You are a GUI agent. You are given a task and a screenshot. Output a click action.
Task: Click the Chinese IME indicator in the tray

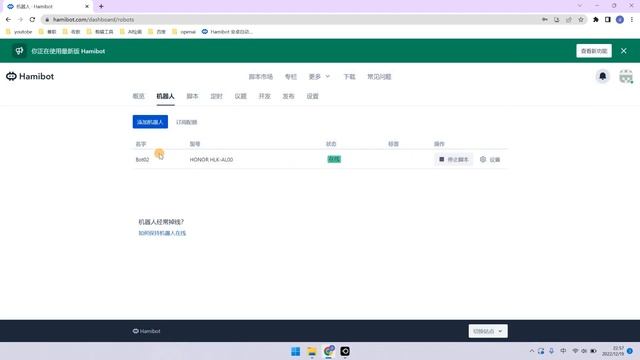click(x=563, y=351)
